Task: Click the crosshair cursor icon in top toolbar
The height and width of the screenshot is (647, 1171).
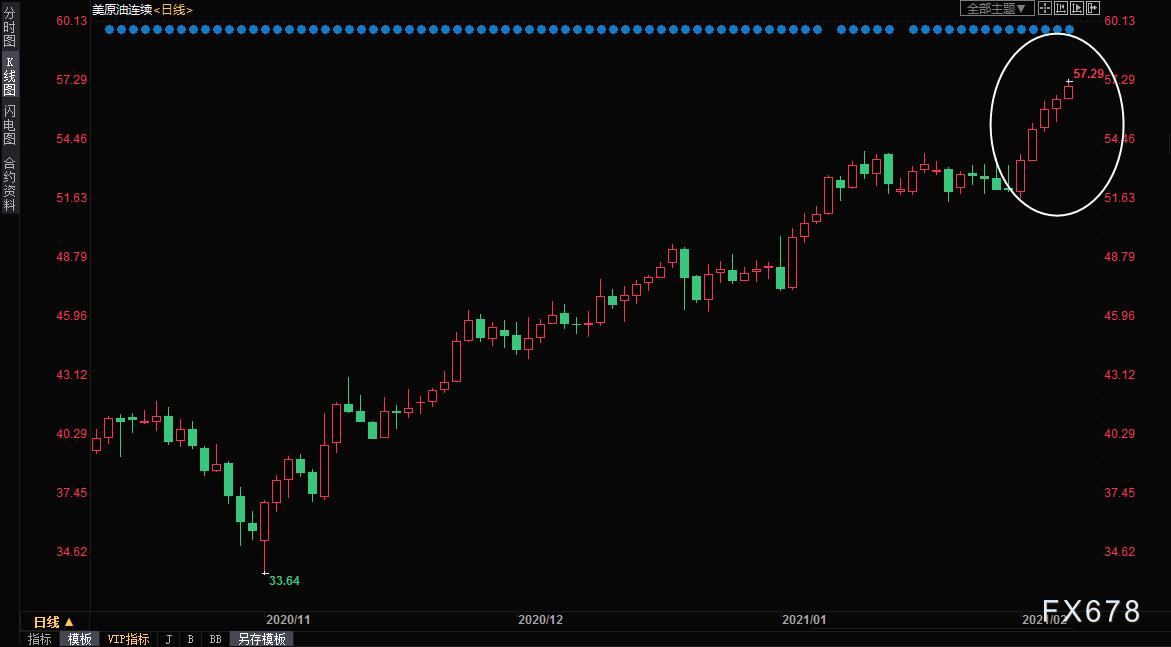Action: point(1045,8)
